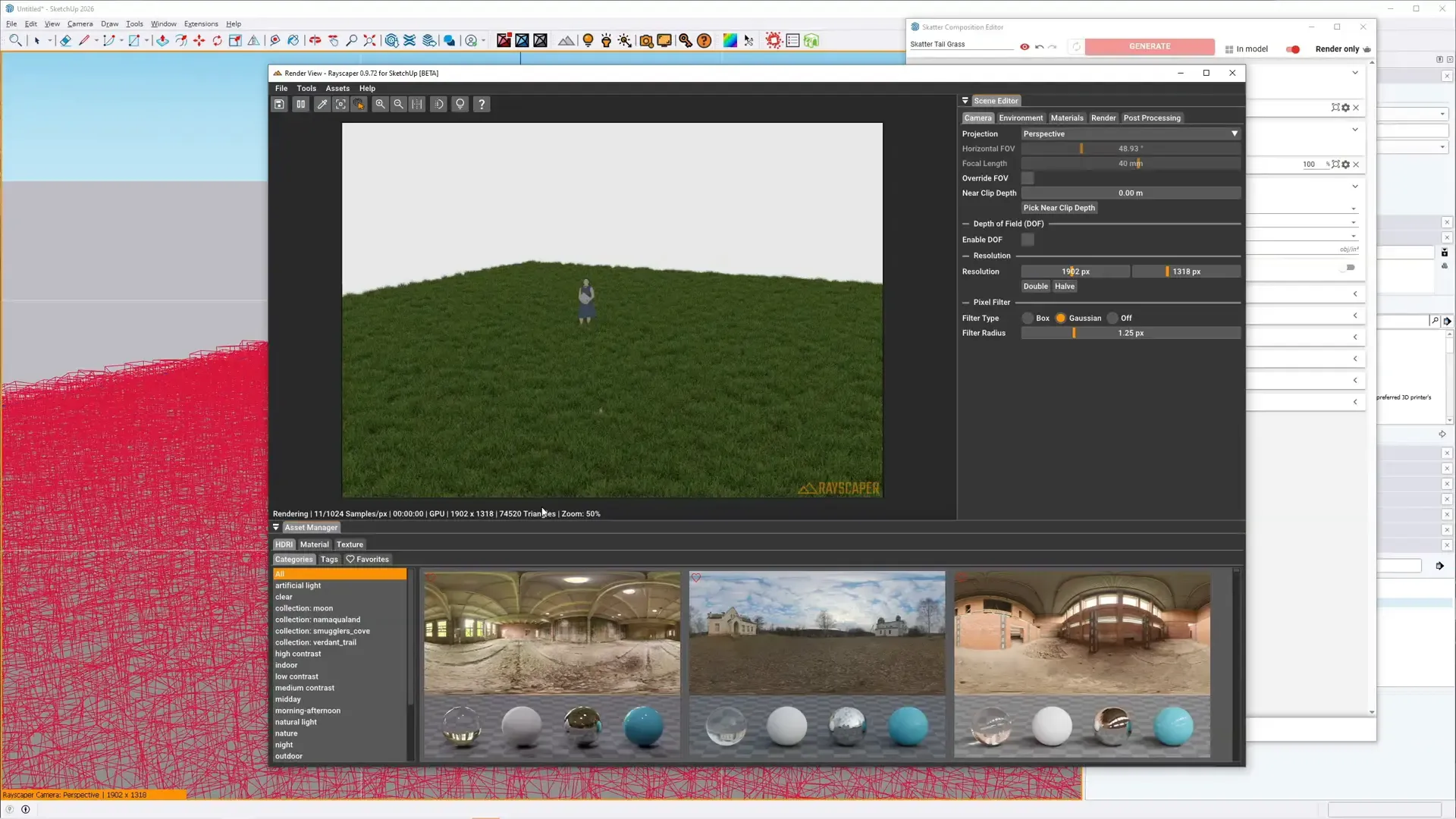Select the Box filter type

1028,318
